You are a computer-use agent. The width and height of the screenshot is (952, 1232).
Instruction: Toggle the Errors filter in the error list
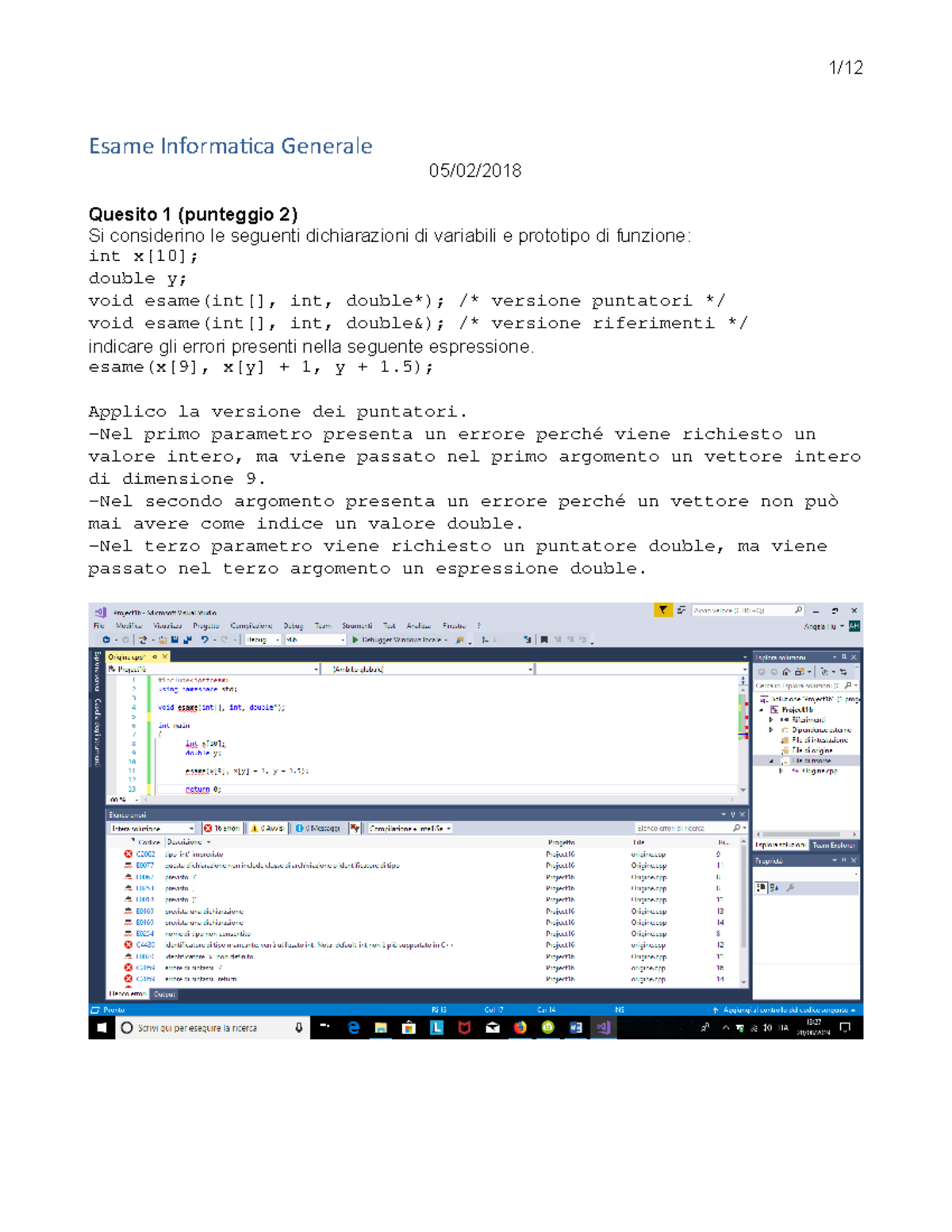(222, 828)
